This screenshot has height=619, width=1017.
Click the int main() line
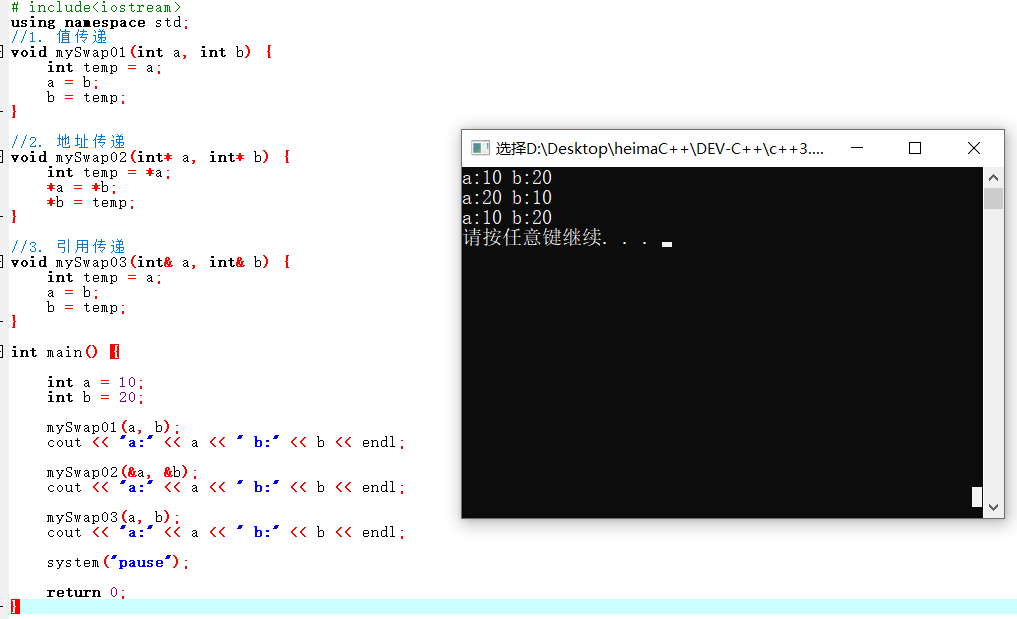tap(65, 352)
